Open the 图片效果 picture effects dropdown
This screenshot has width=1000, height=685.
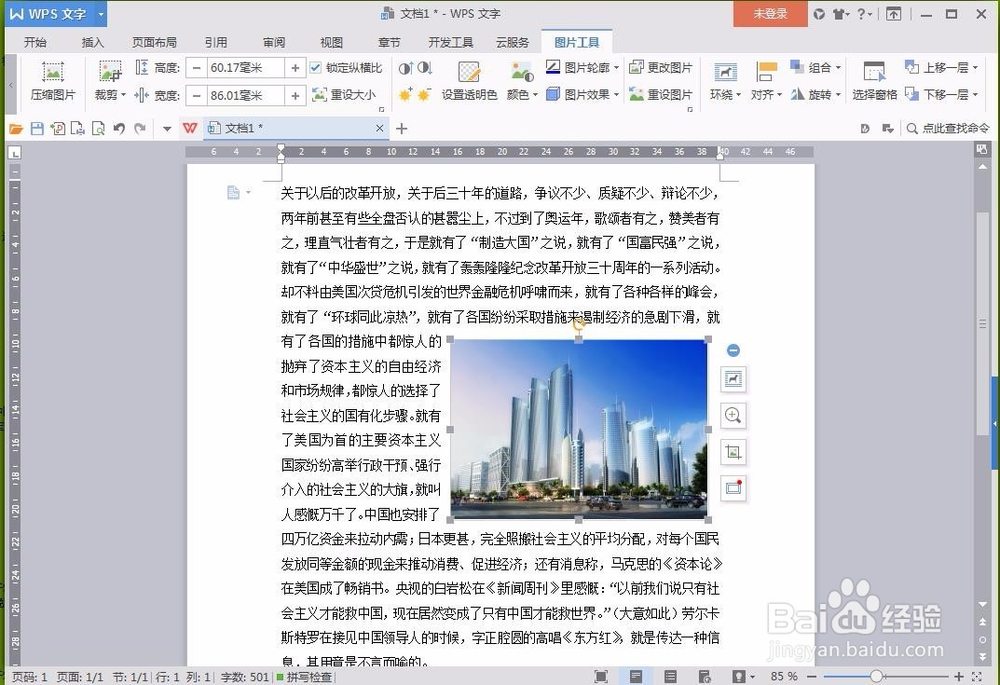click(583, 94)
